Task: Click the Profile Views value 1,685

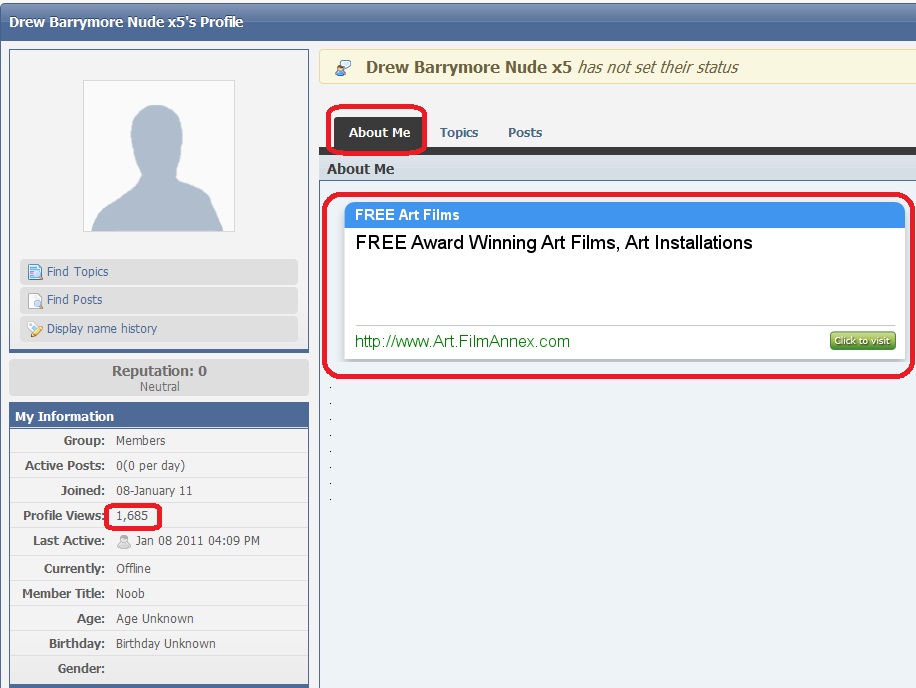Action: point(132,516)
